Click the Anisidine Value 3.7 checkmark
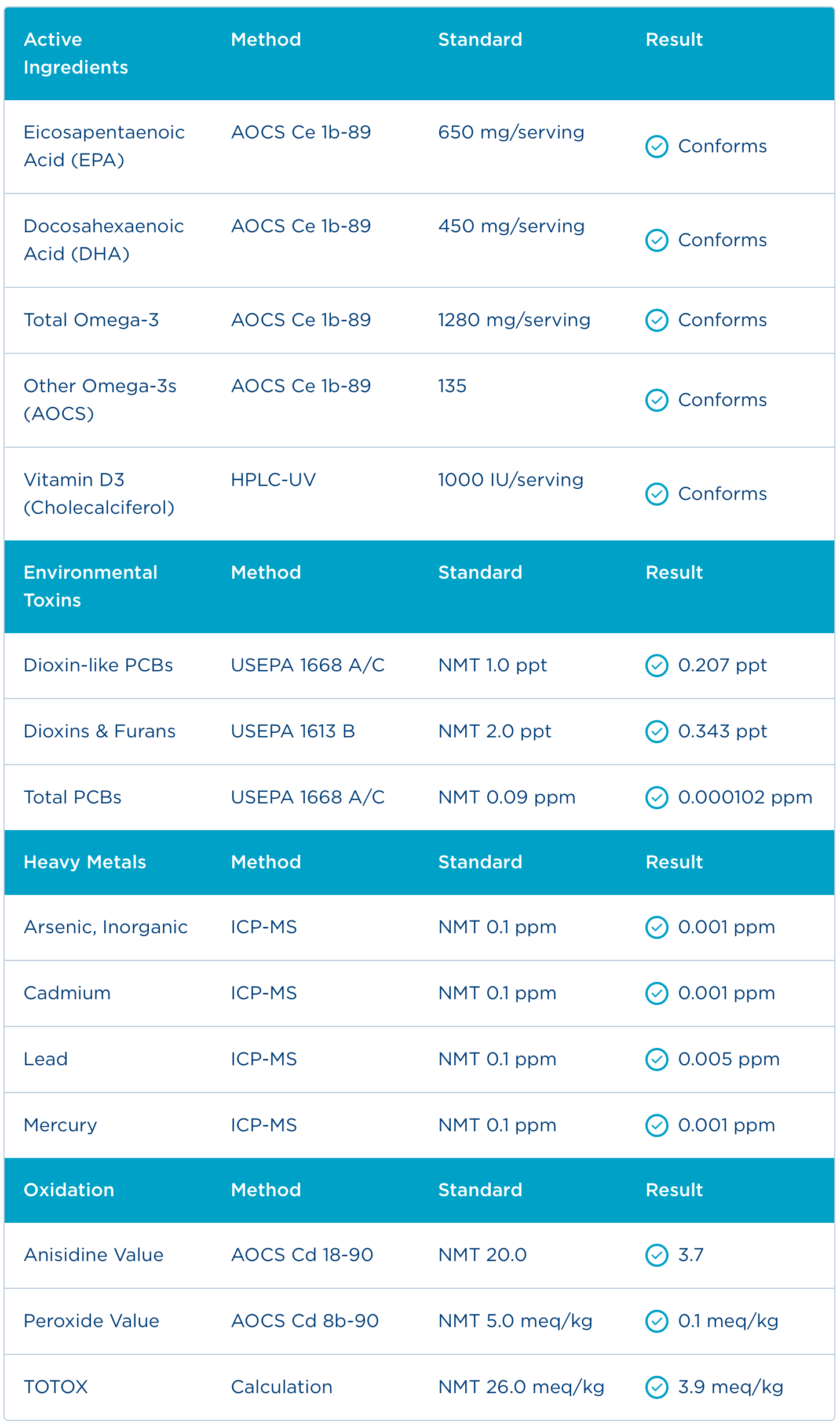Screen dimensions: 840x1425 tap(656, 1255)
